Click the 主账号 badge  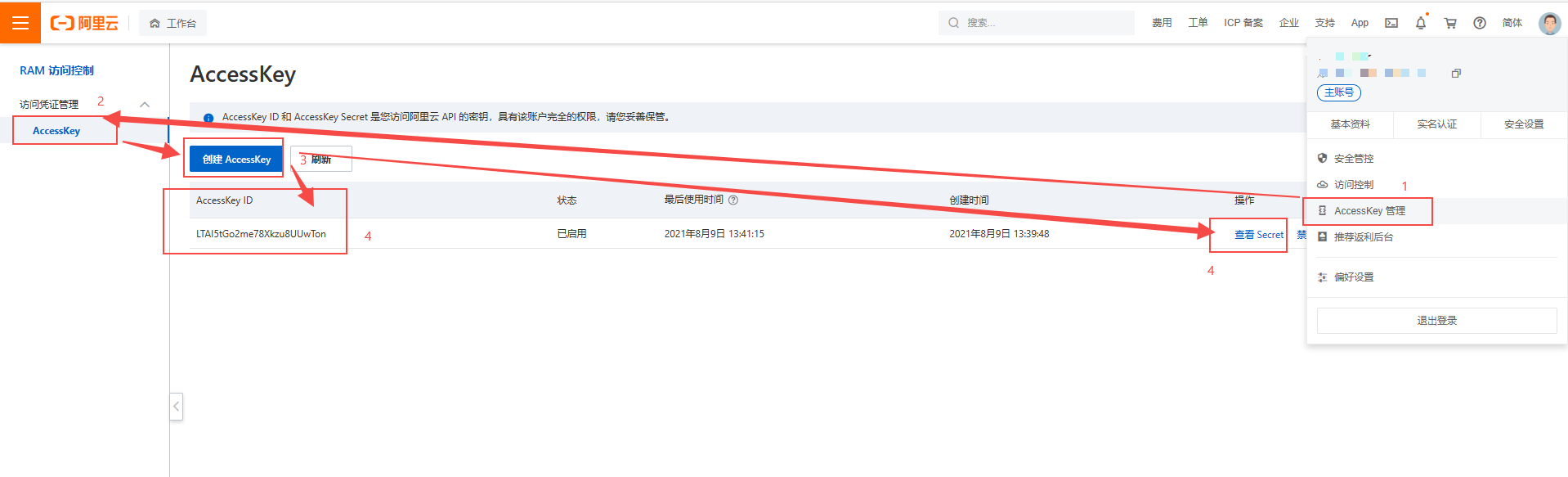tap(1339, 92)
